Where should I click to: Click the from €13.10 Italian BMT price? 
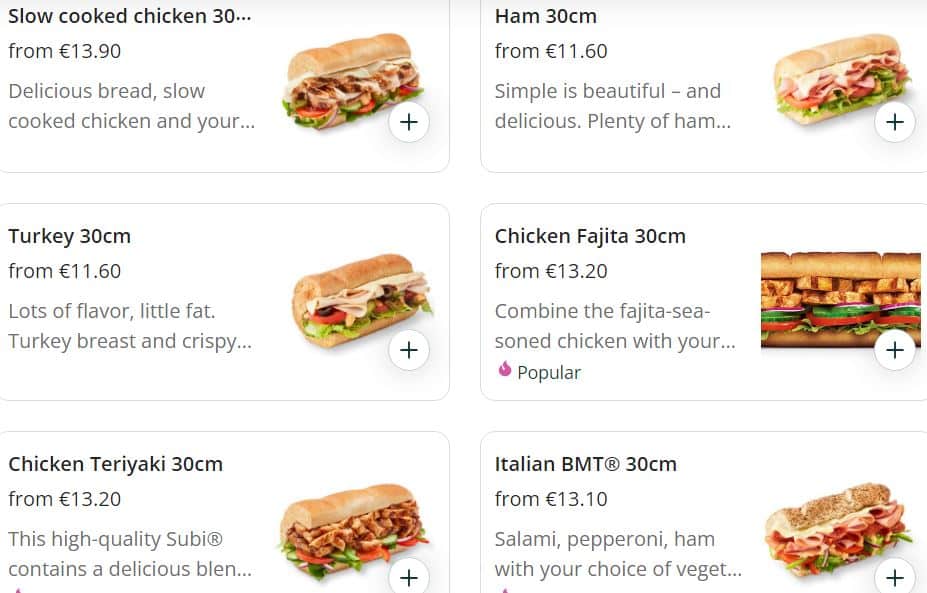coord(551,499)
